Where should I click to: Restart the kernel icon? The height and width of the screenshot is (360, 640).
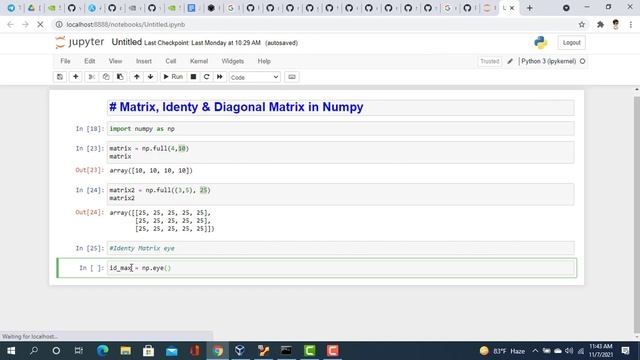click(207, 77)
